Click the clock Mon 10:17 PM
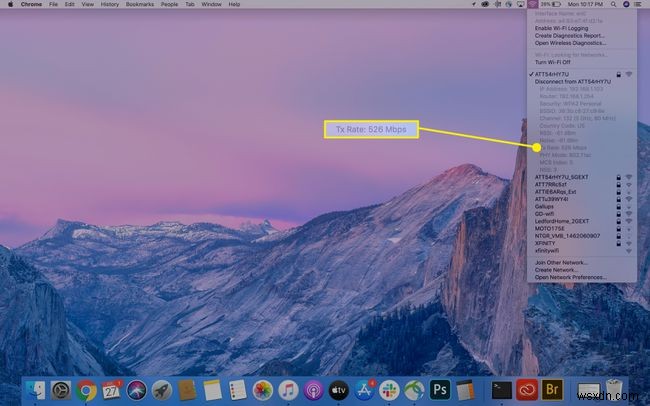The image size is (650, 406). tap(585, 4)
